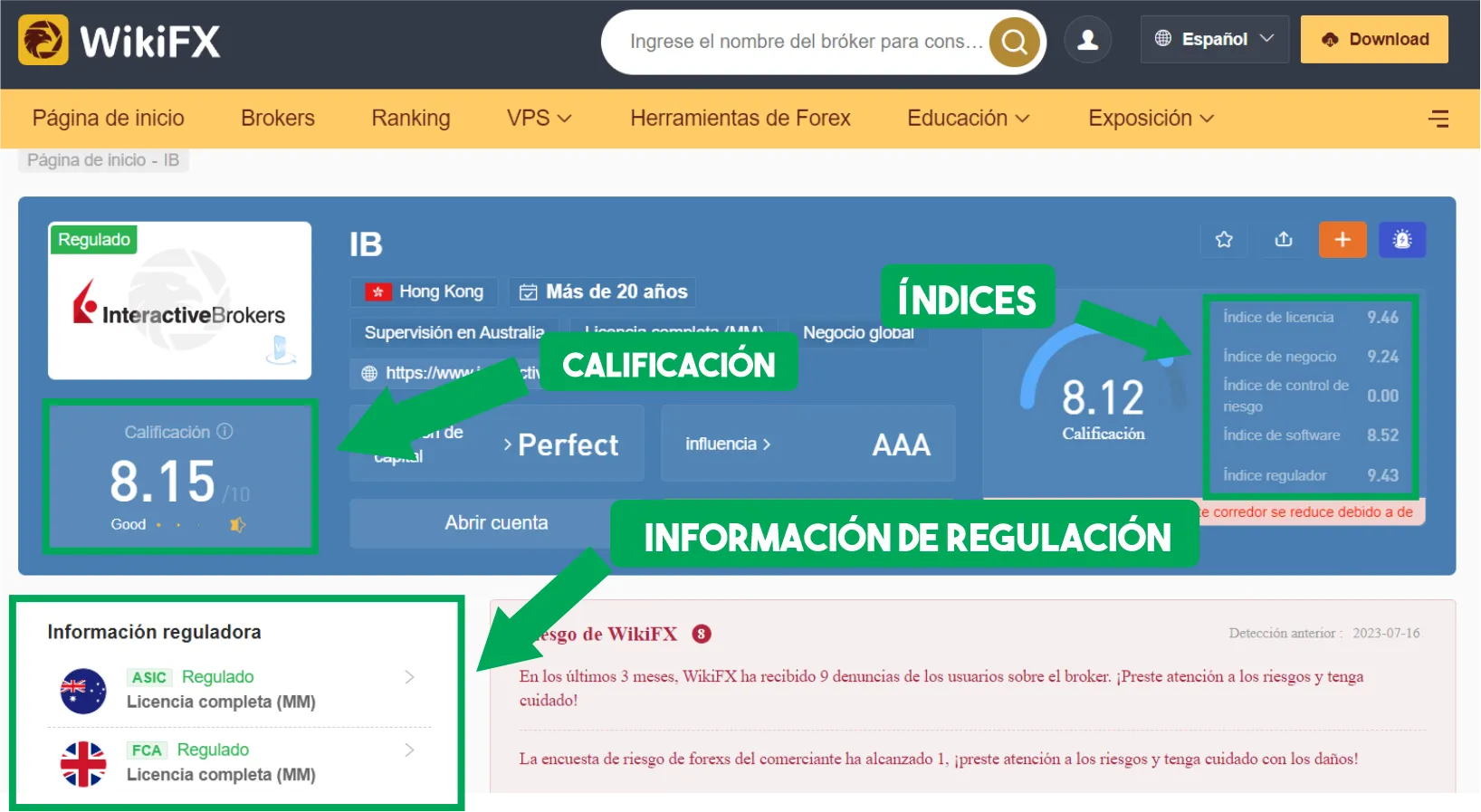Click the UK flag icon

(x=83, y=764)
